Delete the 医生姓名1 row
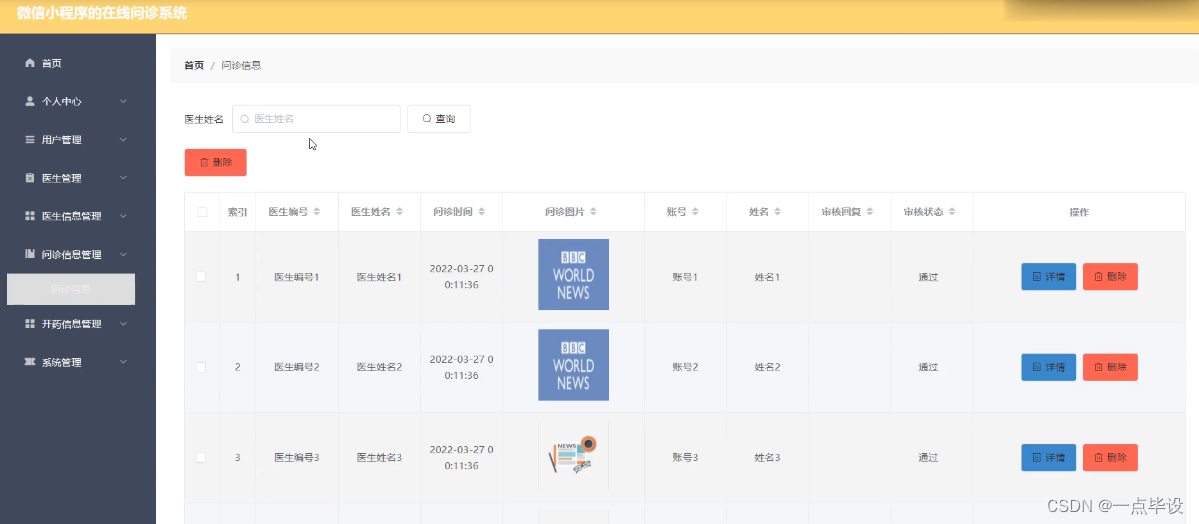This screenshot has width=1199, height=524. pyautogui.click(x=1110, y=277)
